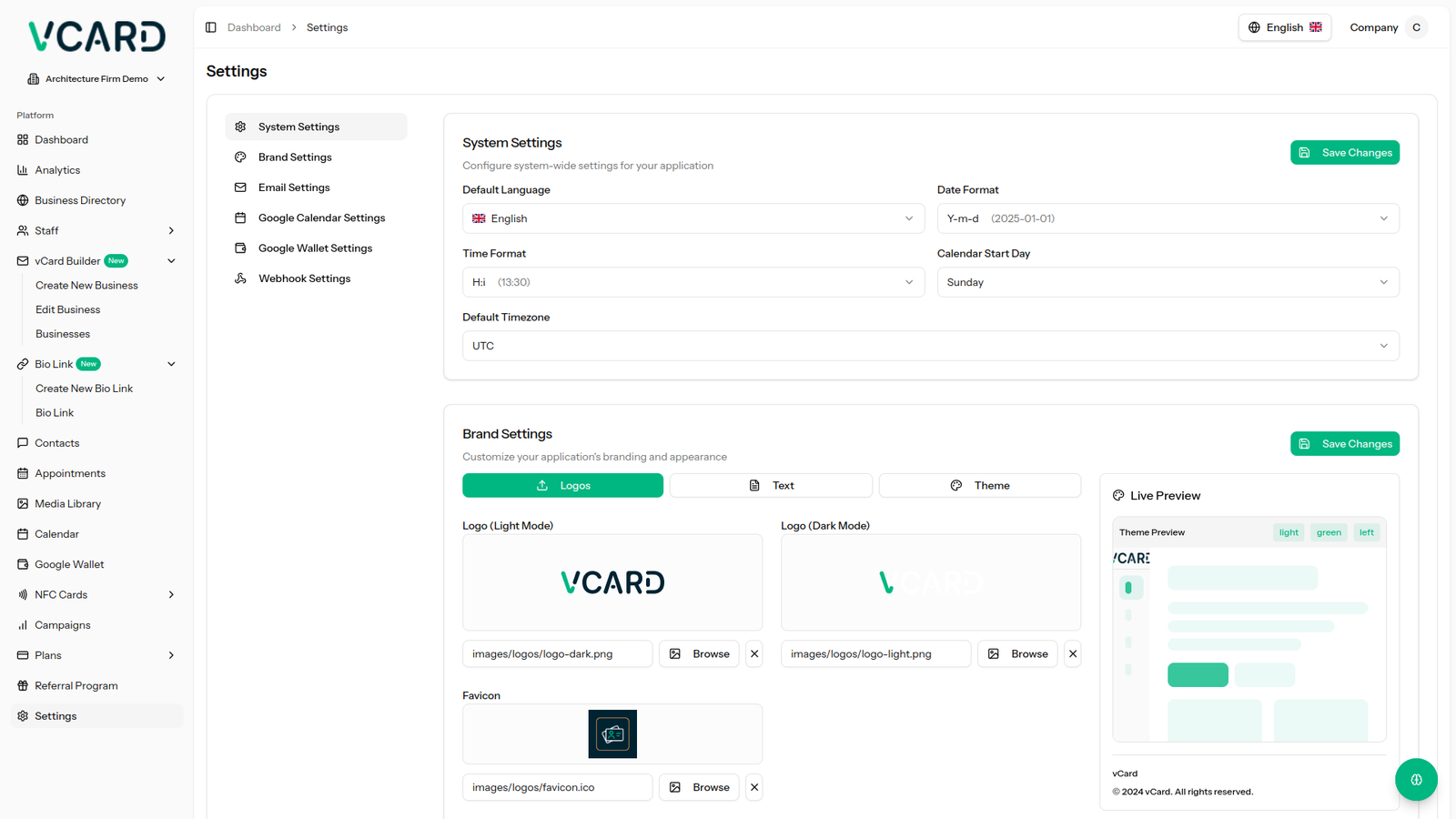Open Webhook Settings section
The width and height of the screenshot is (1456, 819).
click(x=304, y=278)
